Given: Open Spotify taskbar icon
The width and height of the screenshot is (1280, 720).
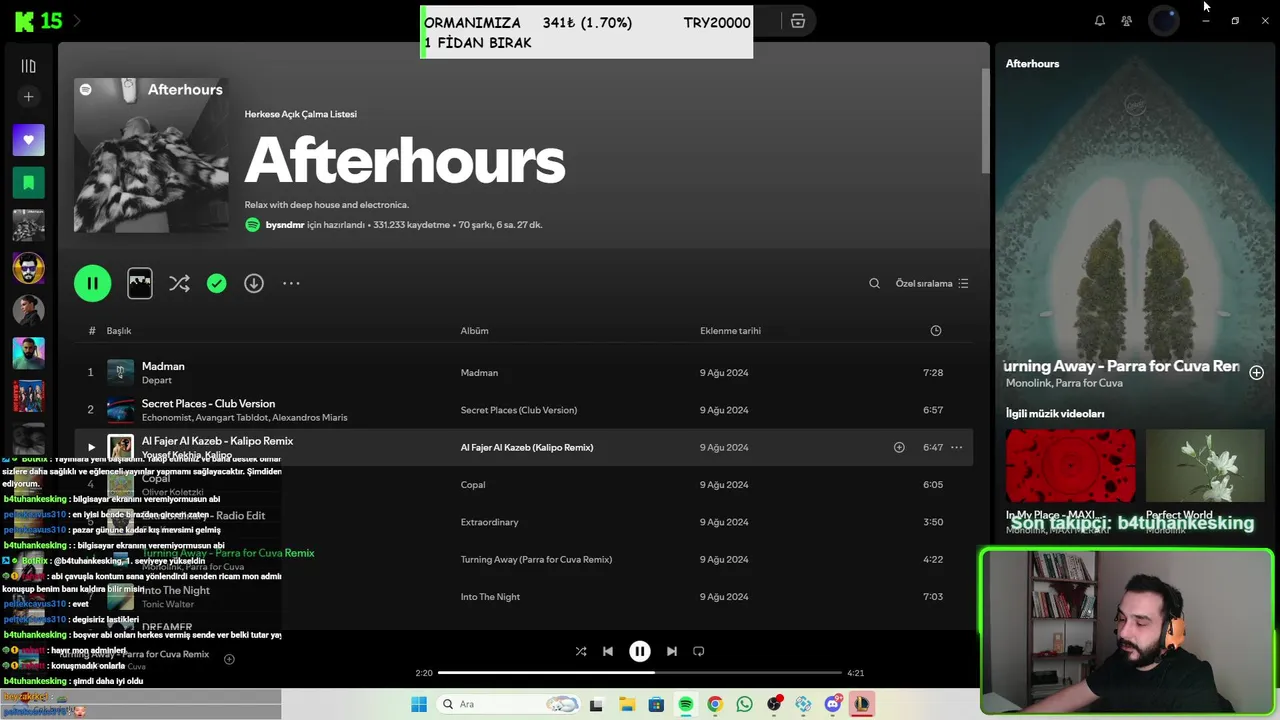Looking at the screenshot, I should pyautogui.click(x=686, y=704).
